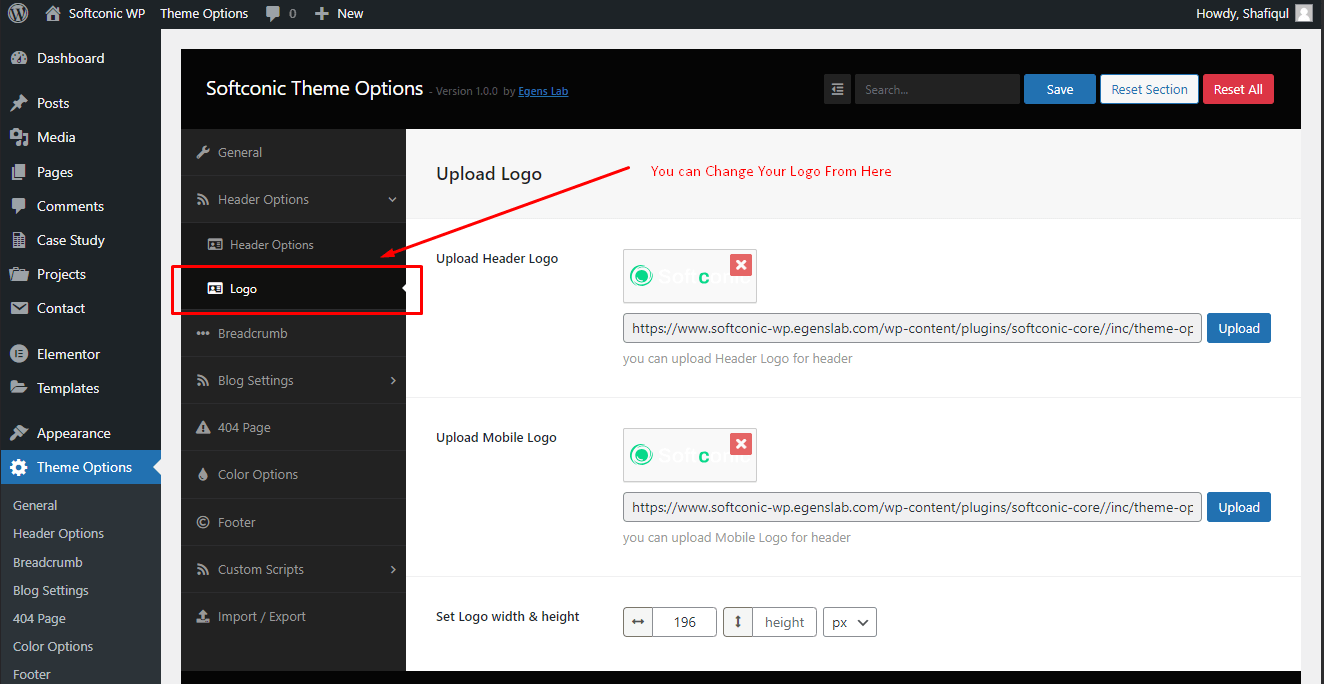Click the Reset All button
Screen dimensions: 1324x684
pos(1238,89)
